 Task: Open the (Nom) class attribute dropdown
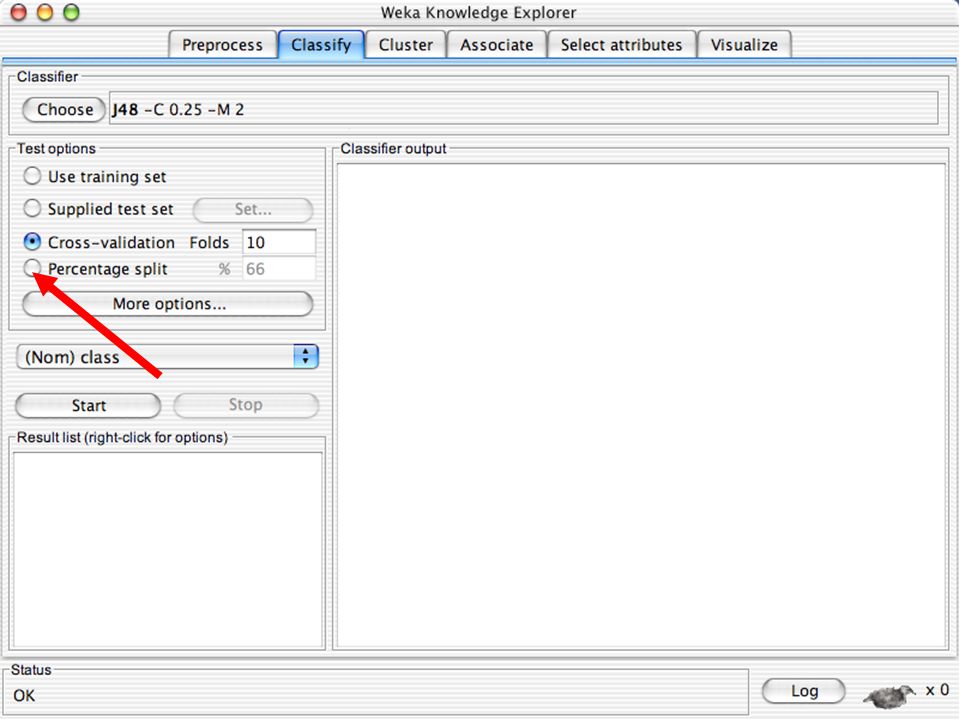(168, 356)
